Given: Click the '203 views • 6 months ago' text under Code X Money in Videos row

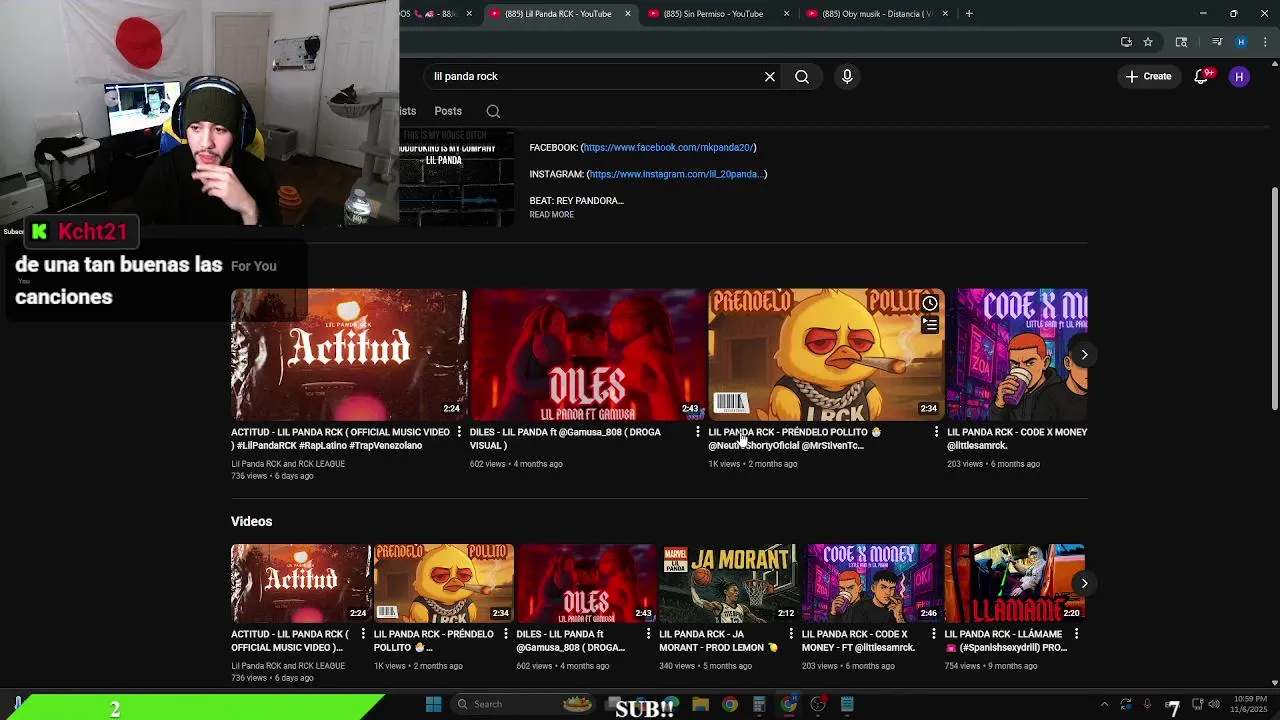Looking at the screenshot, I should click(848, 666).
